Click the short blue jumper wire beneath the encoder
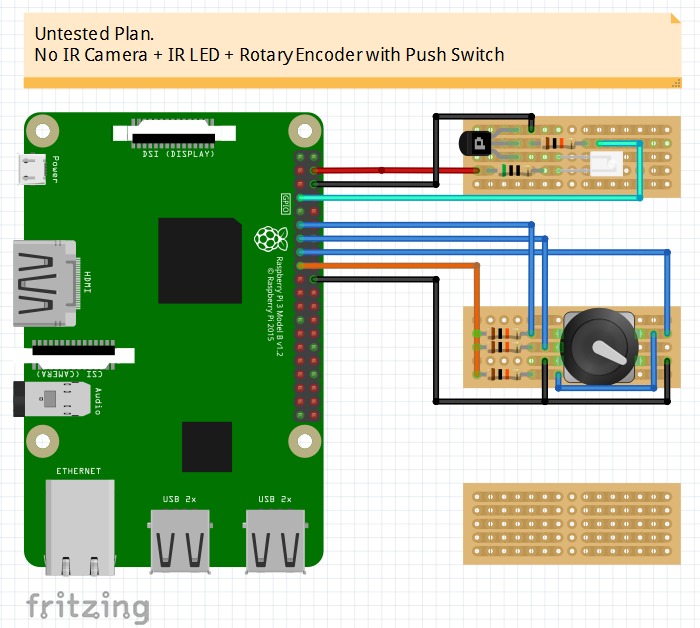 click(x=606, y=388)
